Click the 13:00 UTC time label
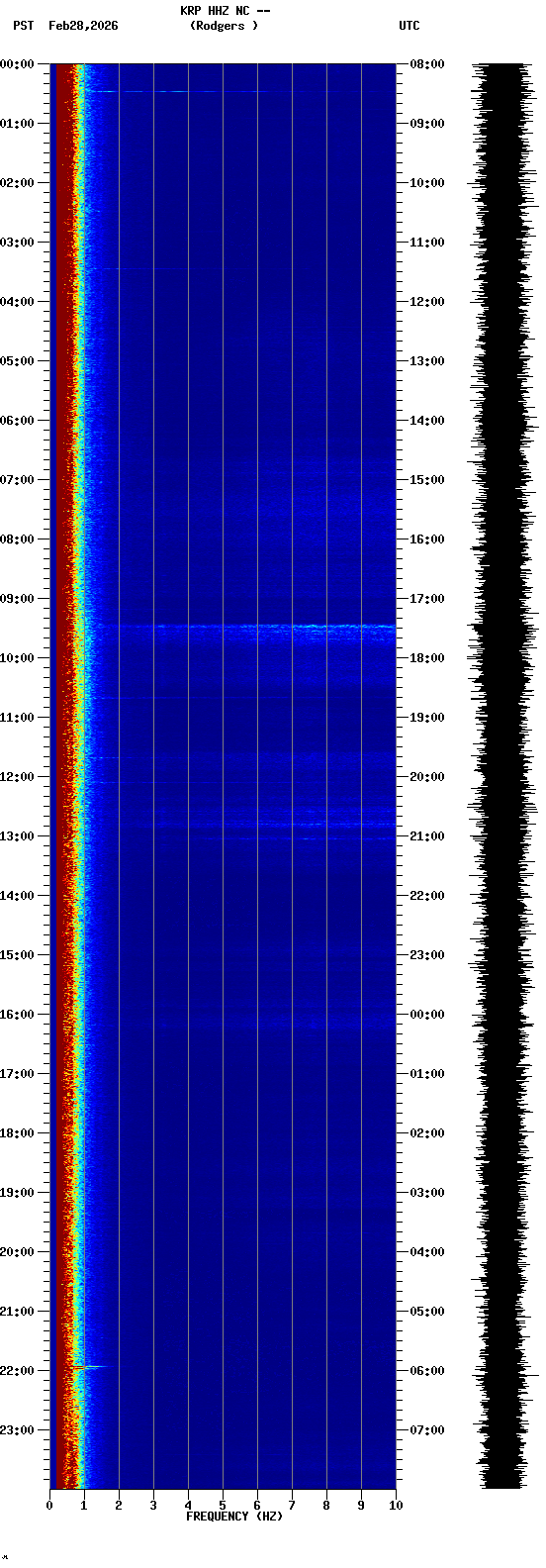Viewport: 546px width, 1568px height. click(427, 361)
